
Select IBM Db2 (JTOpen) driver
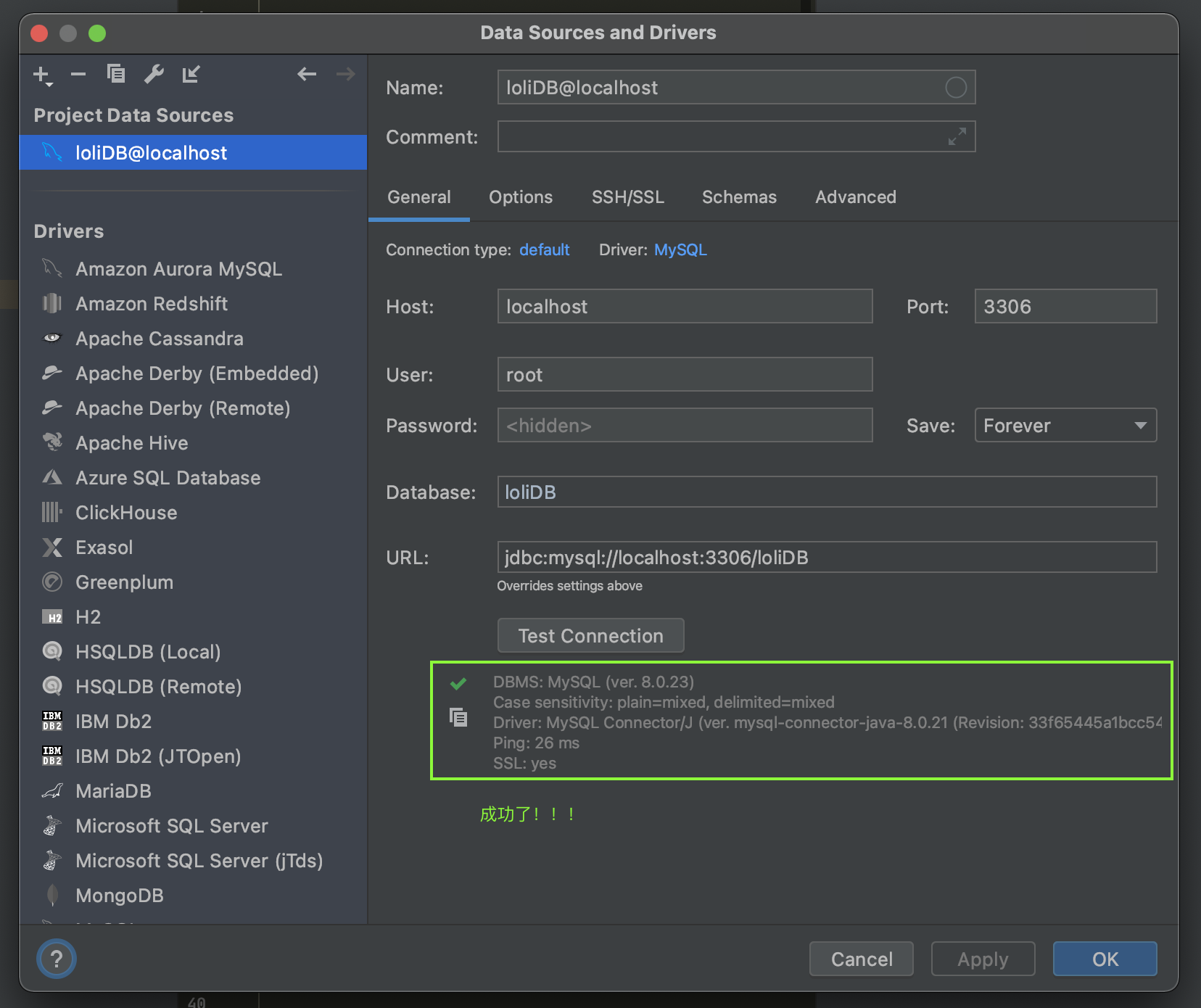pos(193,756)
